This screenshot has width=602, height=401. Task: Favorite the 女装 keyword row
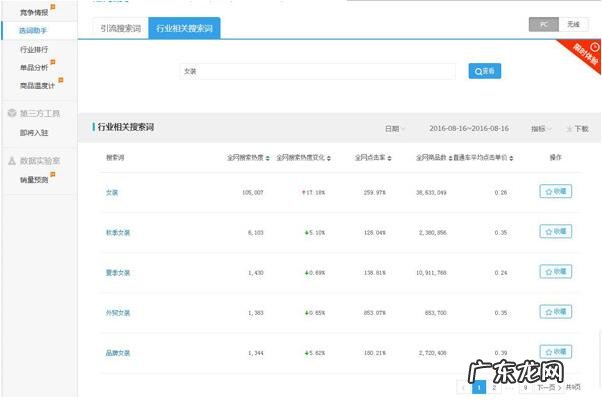click(556, 191)
